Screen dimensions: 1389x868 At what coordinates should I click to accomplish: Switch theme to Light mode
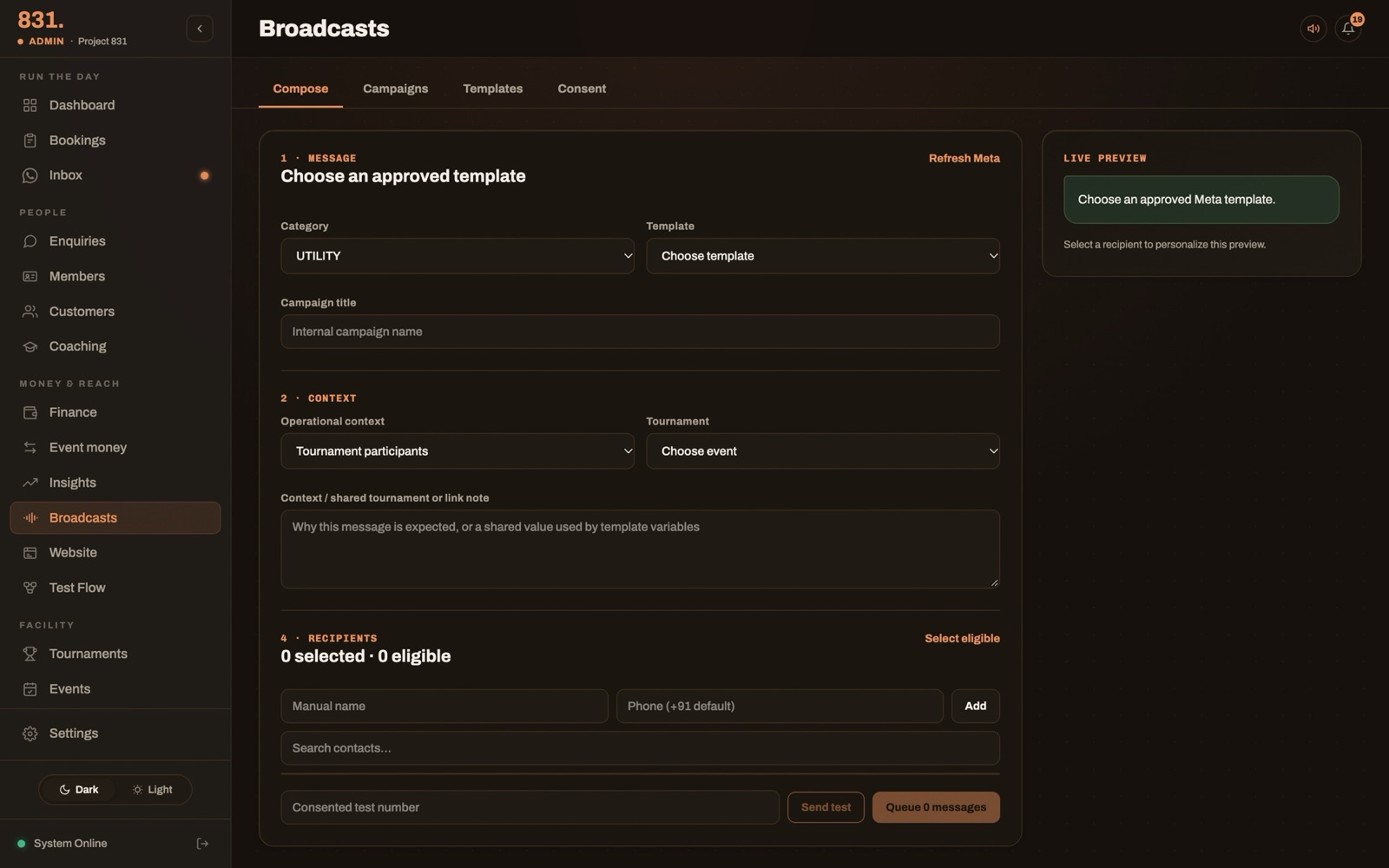point(152,790)
